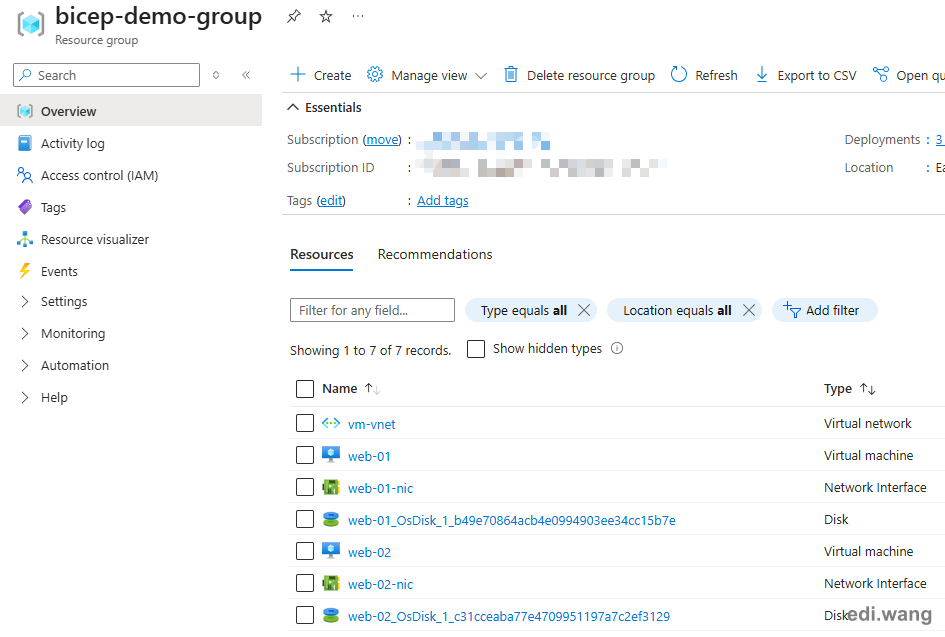Click the vm-vnet virtual network icon
The image size is (945, 637).
tap(331, 423)
